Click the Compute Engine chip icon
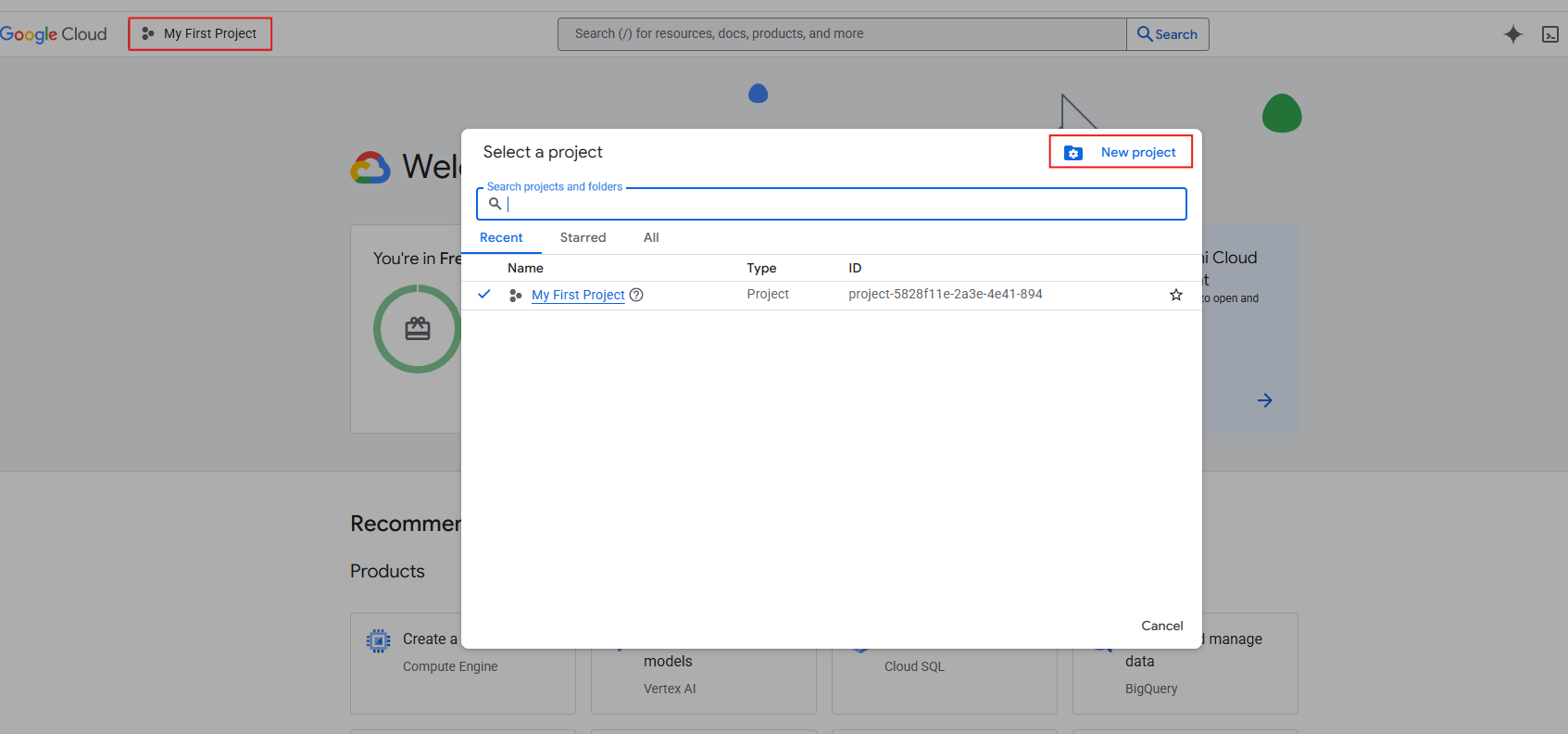Image resolution: width=1568 pixels, height=734 pixels. click(378, 640)
